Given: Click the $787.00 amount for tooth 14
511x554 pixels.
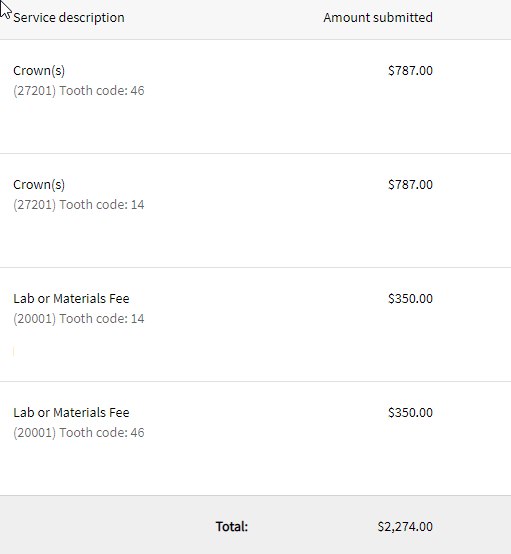Looking at the screenshot, I should pyautogui.click(x=410, y=185).
